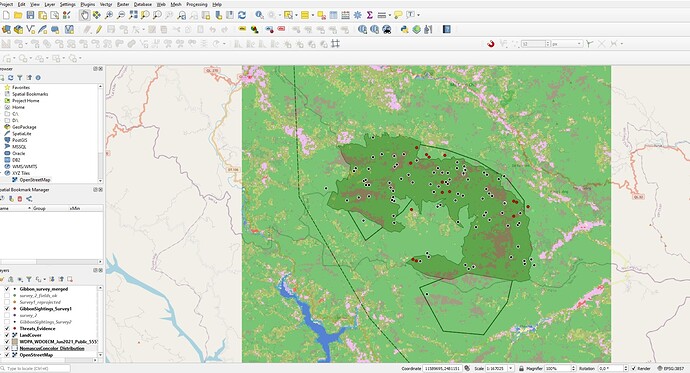Click the Zoom In magnifier tool
Screen dimensions: 690x373
(x=109, y=15)
